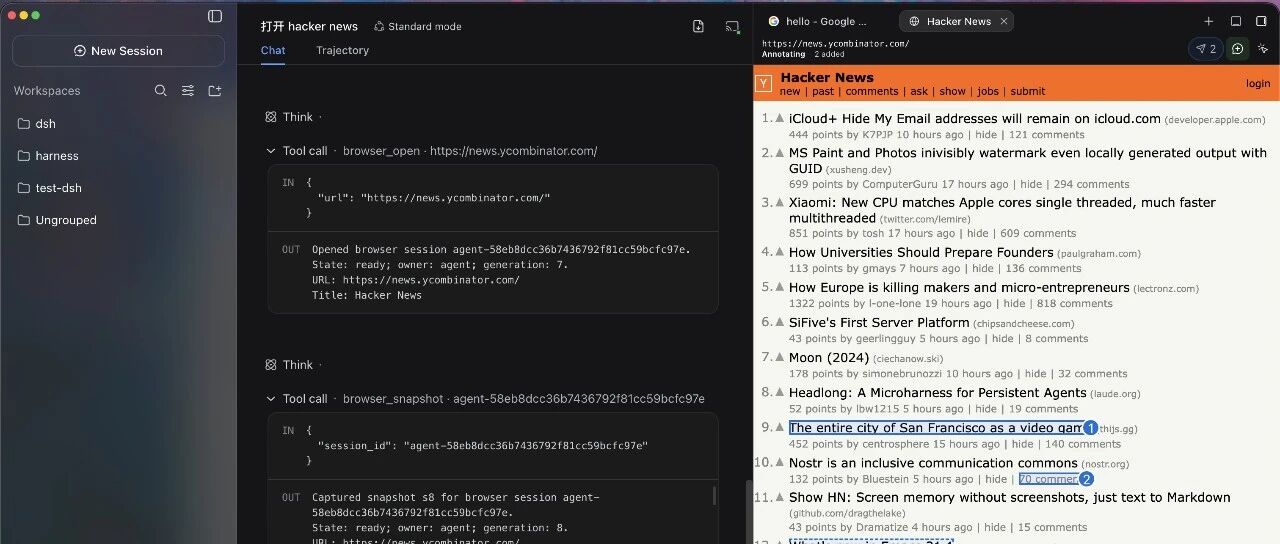The width and height of the screenshot is (1280, 544).
Task: Open a new browser tab with plus icon
Action: (1208, 21)
